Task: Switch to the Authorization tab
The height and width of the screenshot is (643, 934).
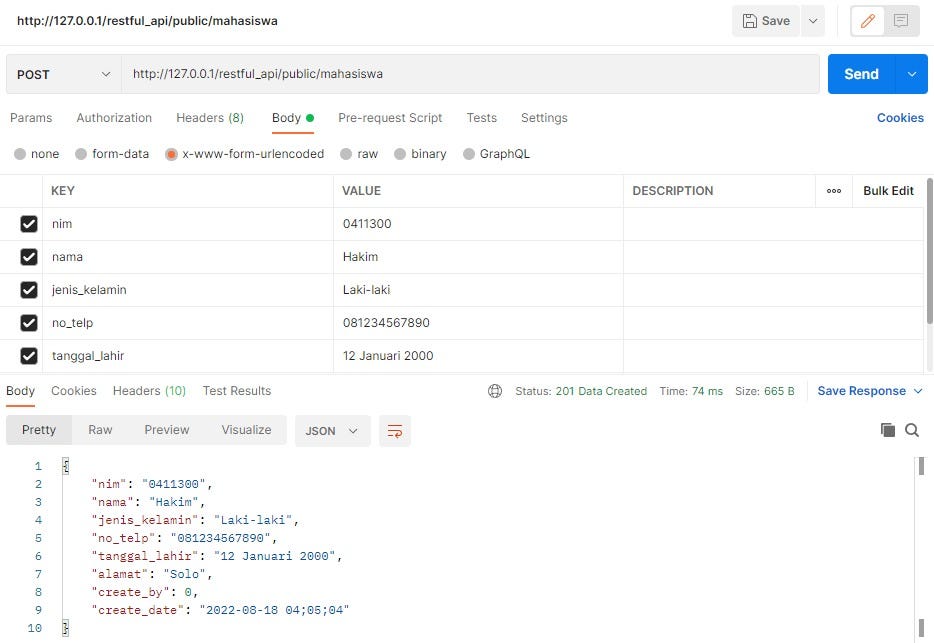Action: pyautogui.click(x=113, y=118)
